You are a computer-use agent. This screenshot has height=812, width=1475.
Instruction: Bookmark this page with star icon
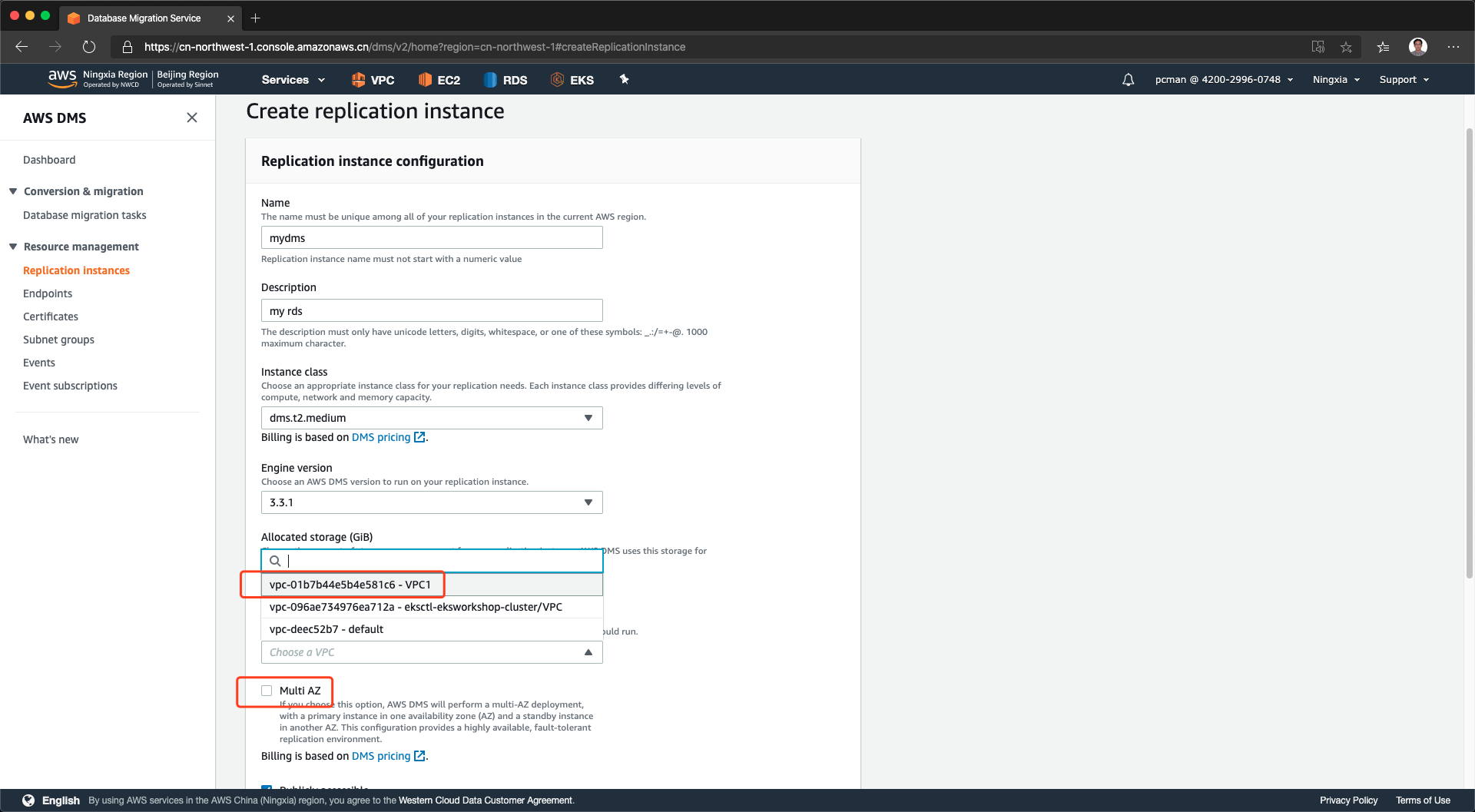click(x=1346, y=47)
